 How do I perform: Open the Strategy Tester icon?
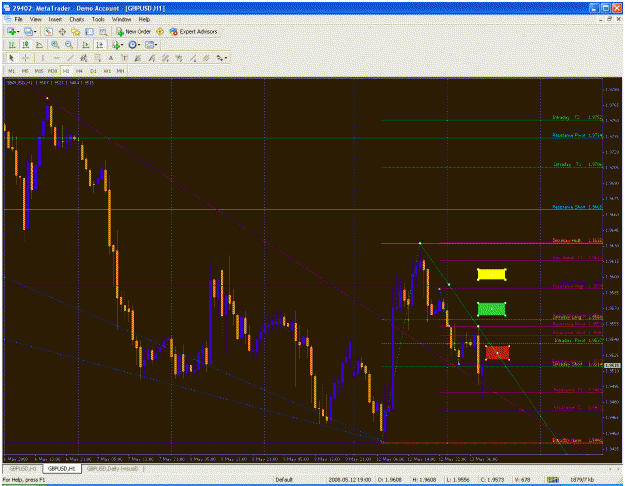(x=103, y=32)
